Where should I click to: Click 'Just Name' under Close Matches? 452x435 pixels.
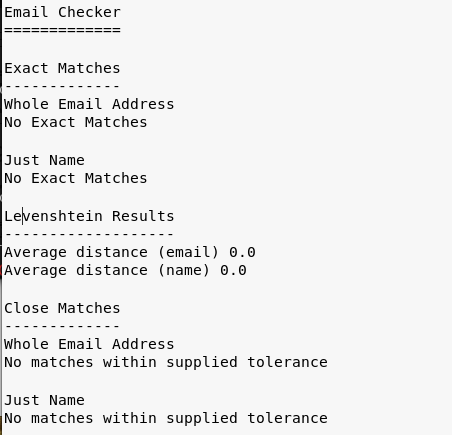44,400
